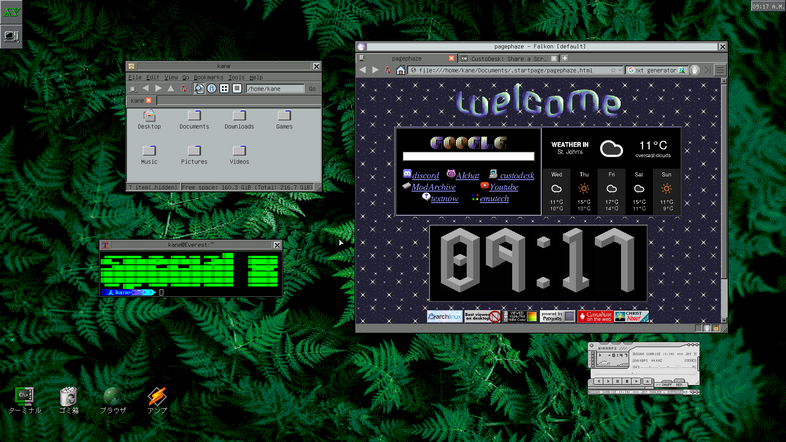
Task: Click the Canadian on the web badge
Action: click(x=595, y=316)
